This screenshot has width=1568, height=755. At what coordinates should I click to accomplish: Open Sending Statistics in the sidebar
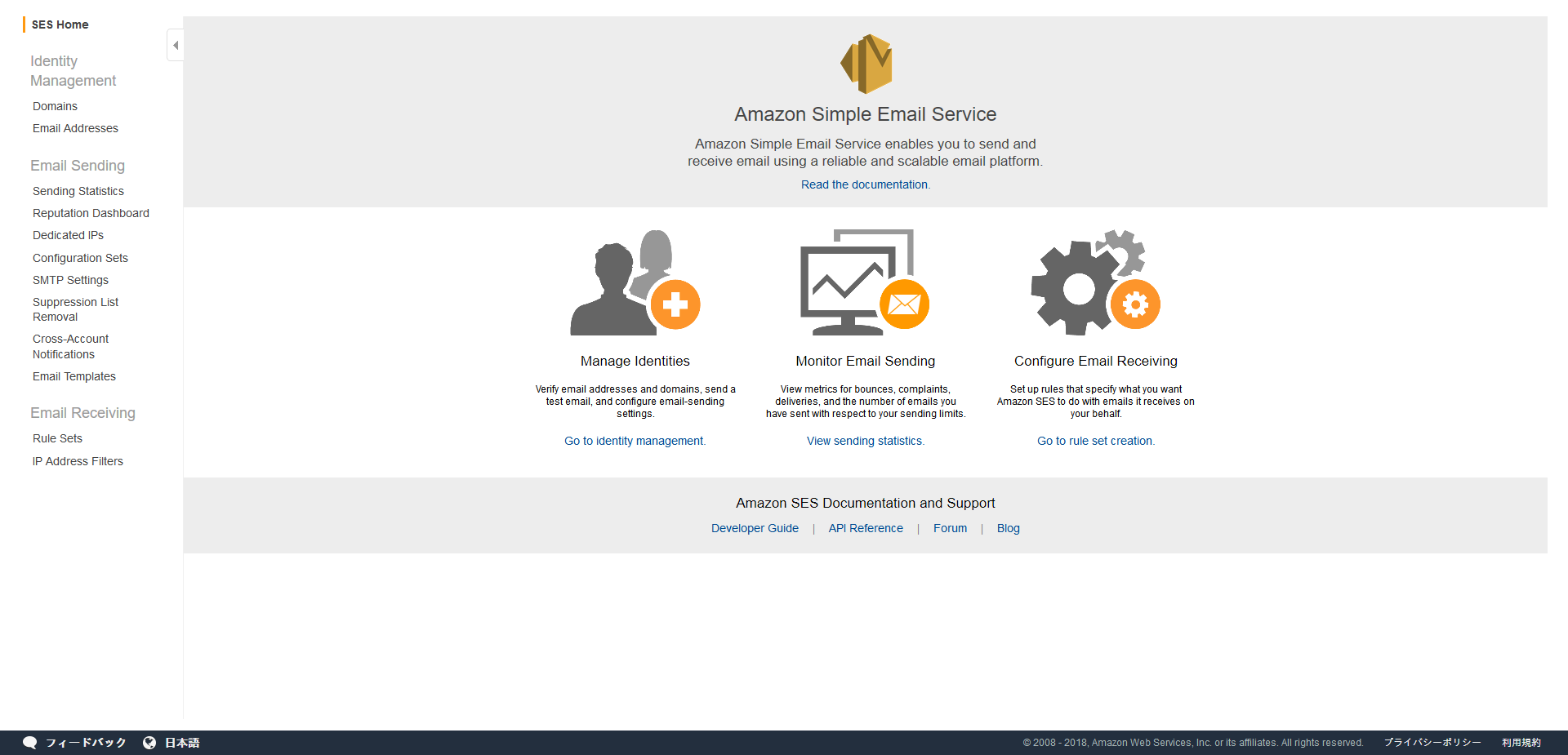(x=78, y=191)
